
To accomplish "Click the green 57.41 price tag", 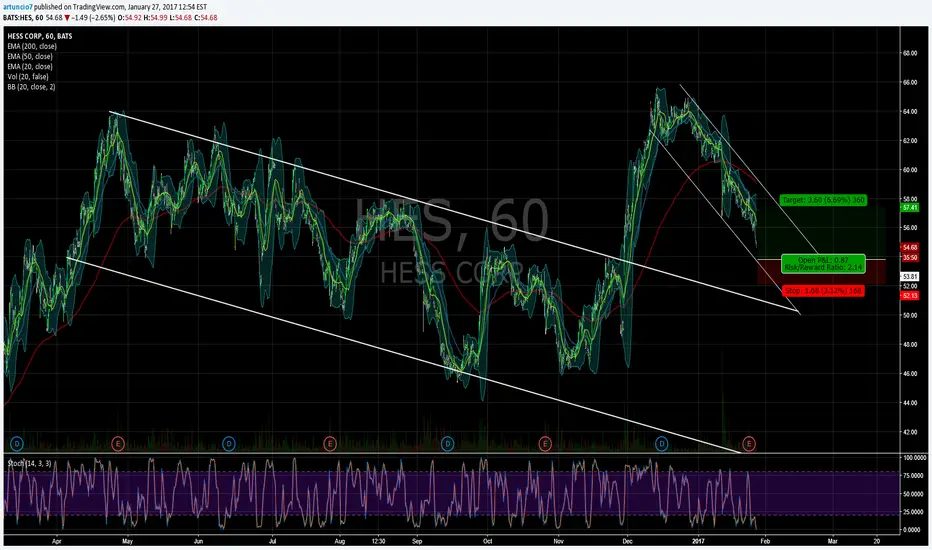I will click(910, 208).
